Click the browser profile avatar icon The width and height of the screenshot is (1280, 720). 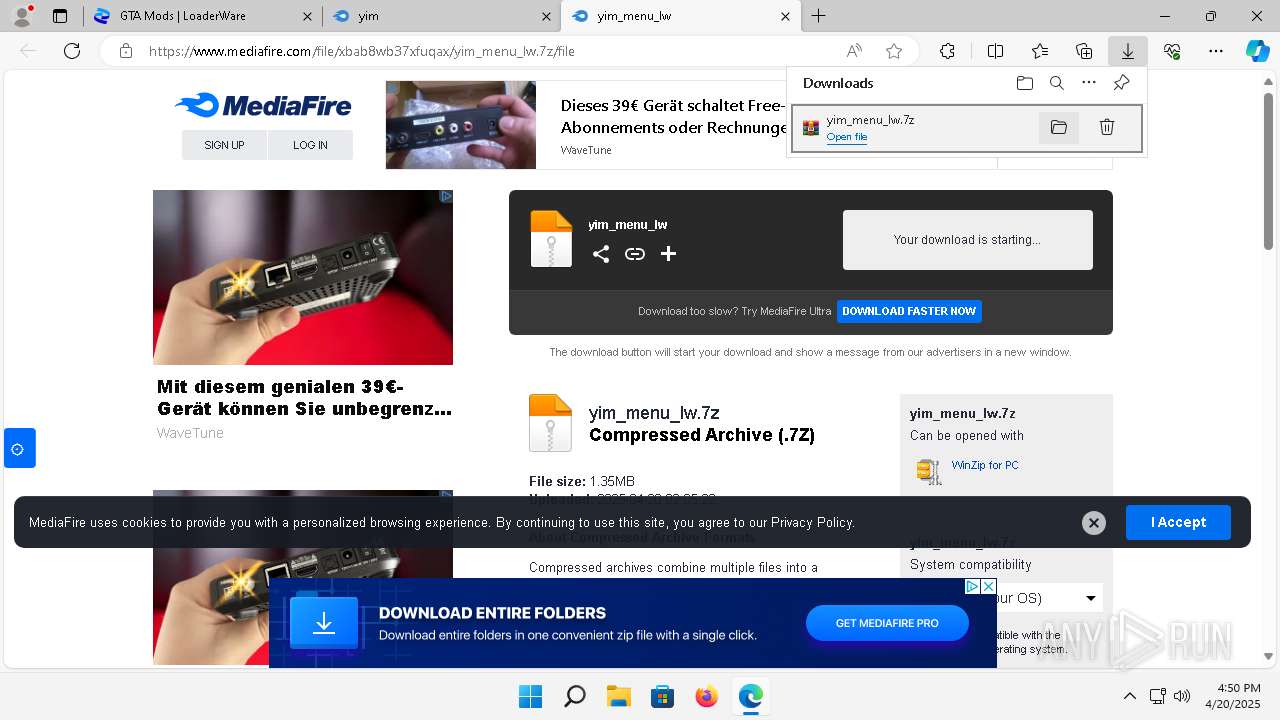(21, 16)
